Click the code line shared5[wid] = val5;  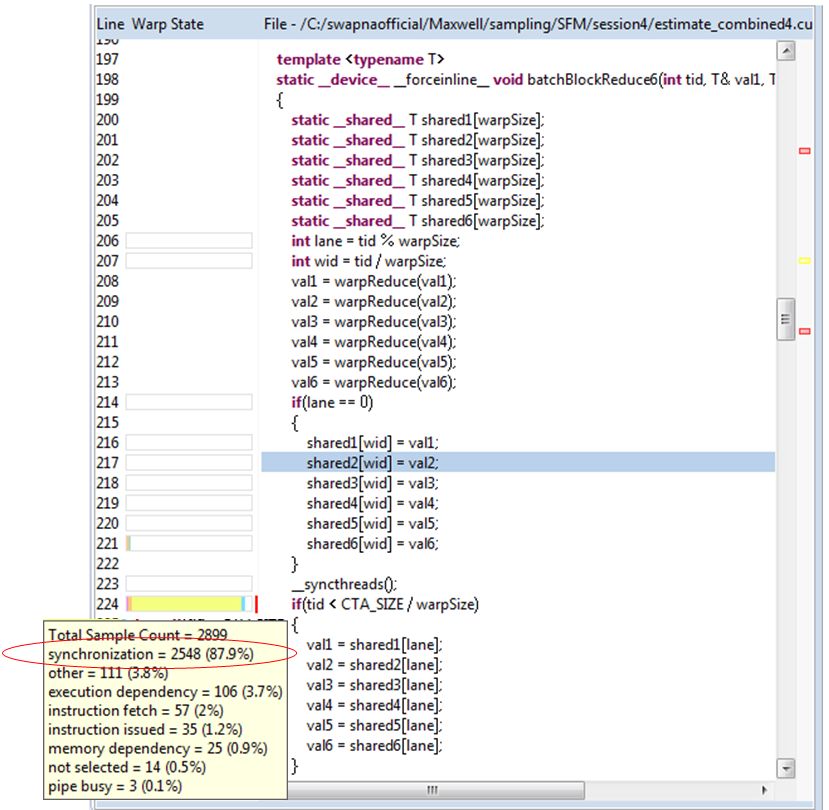[372, 523]
